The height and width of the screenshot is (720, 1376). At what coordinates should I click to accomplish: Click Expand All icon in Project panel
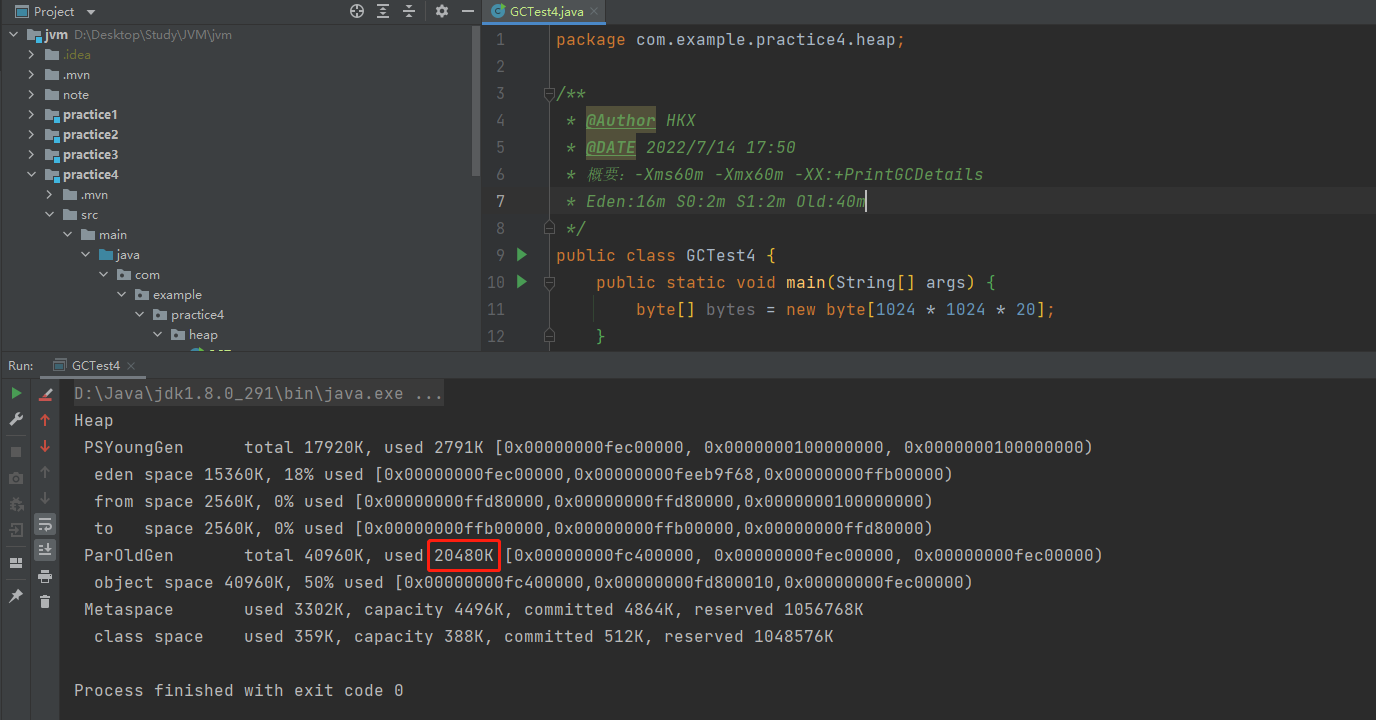[x=383, y=11]
